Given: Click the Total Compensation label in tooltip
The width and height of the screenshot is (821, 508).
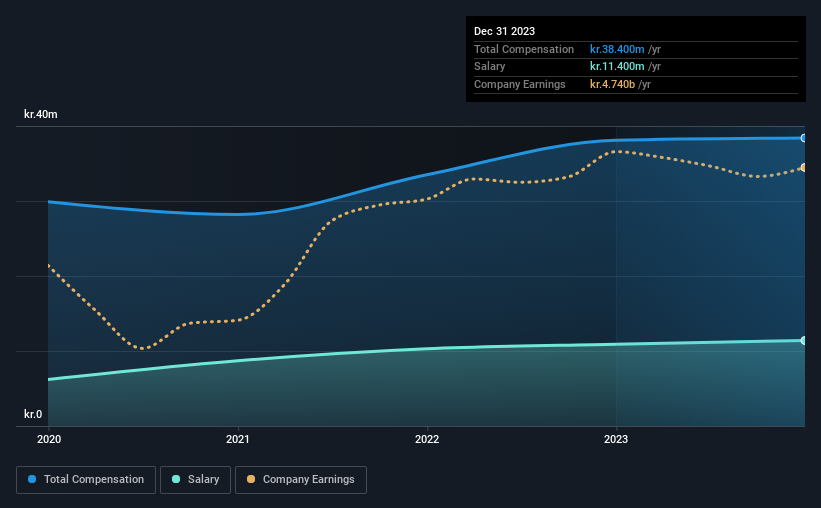Looking at the screenshot, I should [x=524, y=49].
